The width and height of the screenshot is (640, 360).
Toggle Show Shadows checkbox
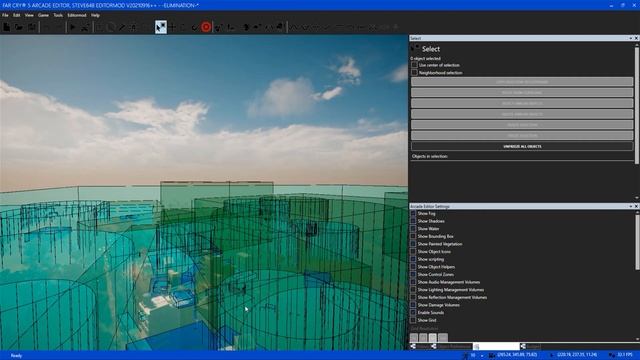coord(413,221)
